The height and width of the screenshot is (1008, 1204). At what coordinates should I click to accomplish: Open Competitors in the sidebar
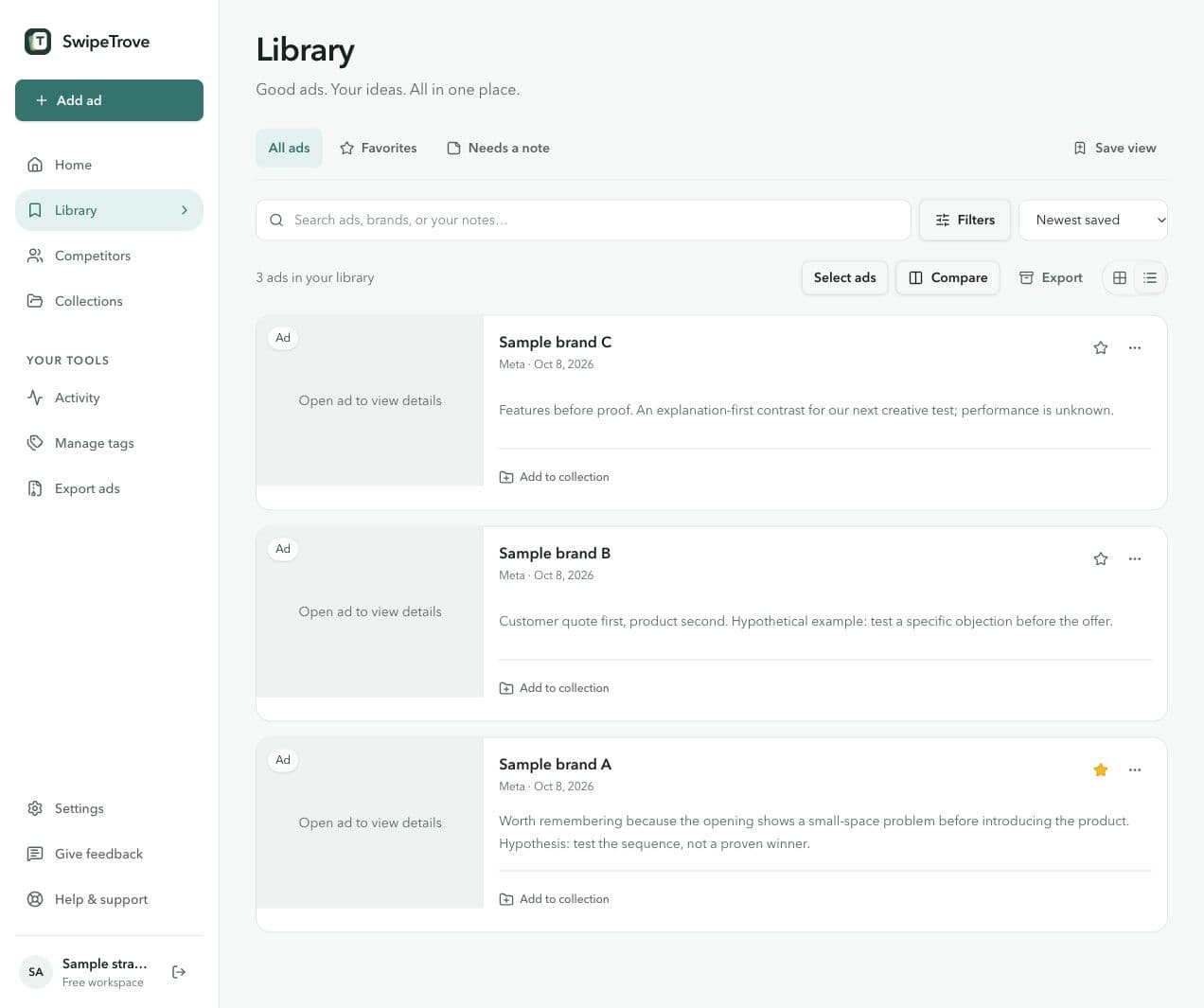[109, 256]
